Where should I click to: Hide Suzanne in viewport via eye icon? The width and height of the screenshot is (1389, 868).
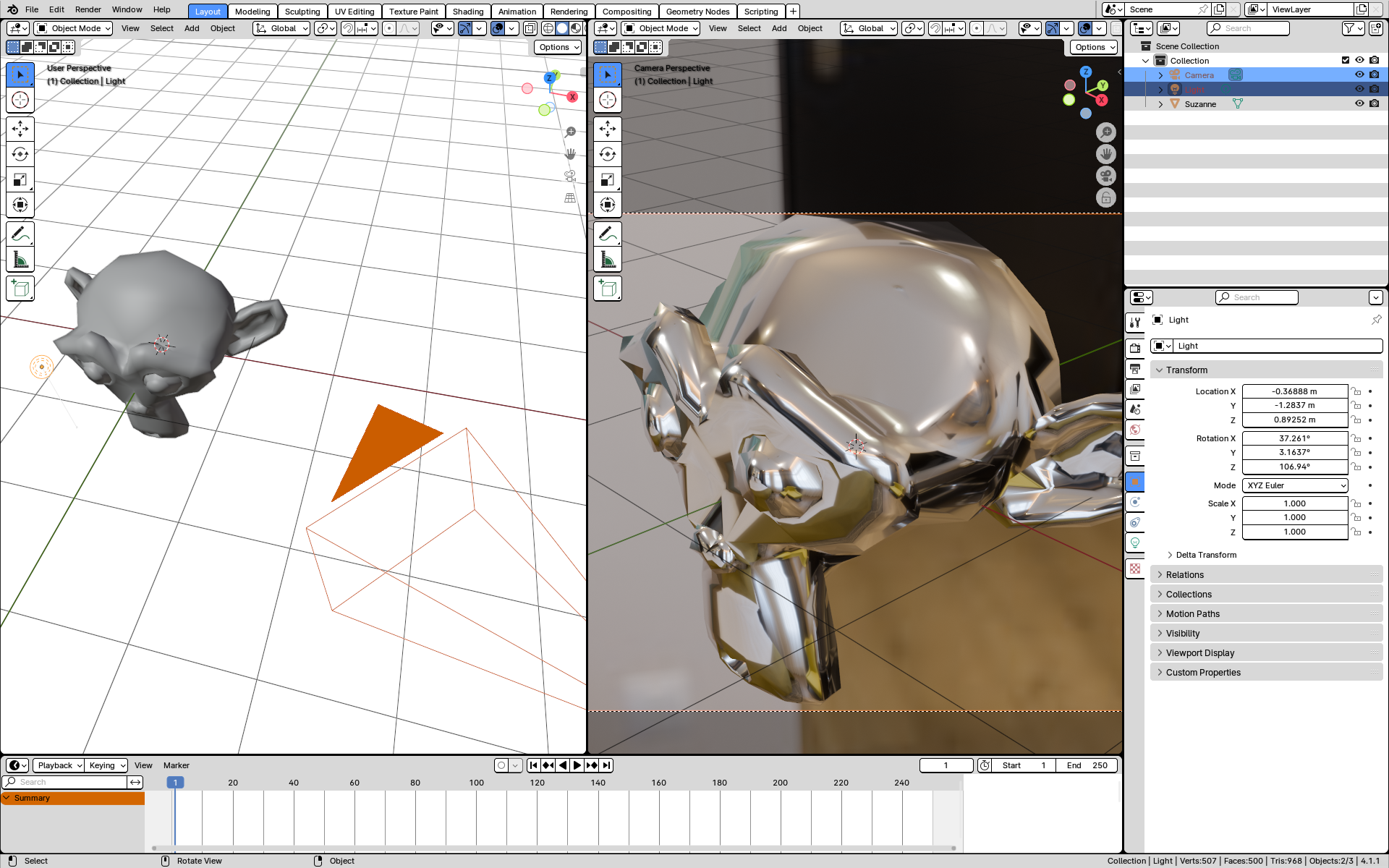coord(1359,103)
